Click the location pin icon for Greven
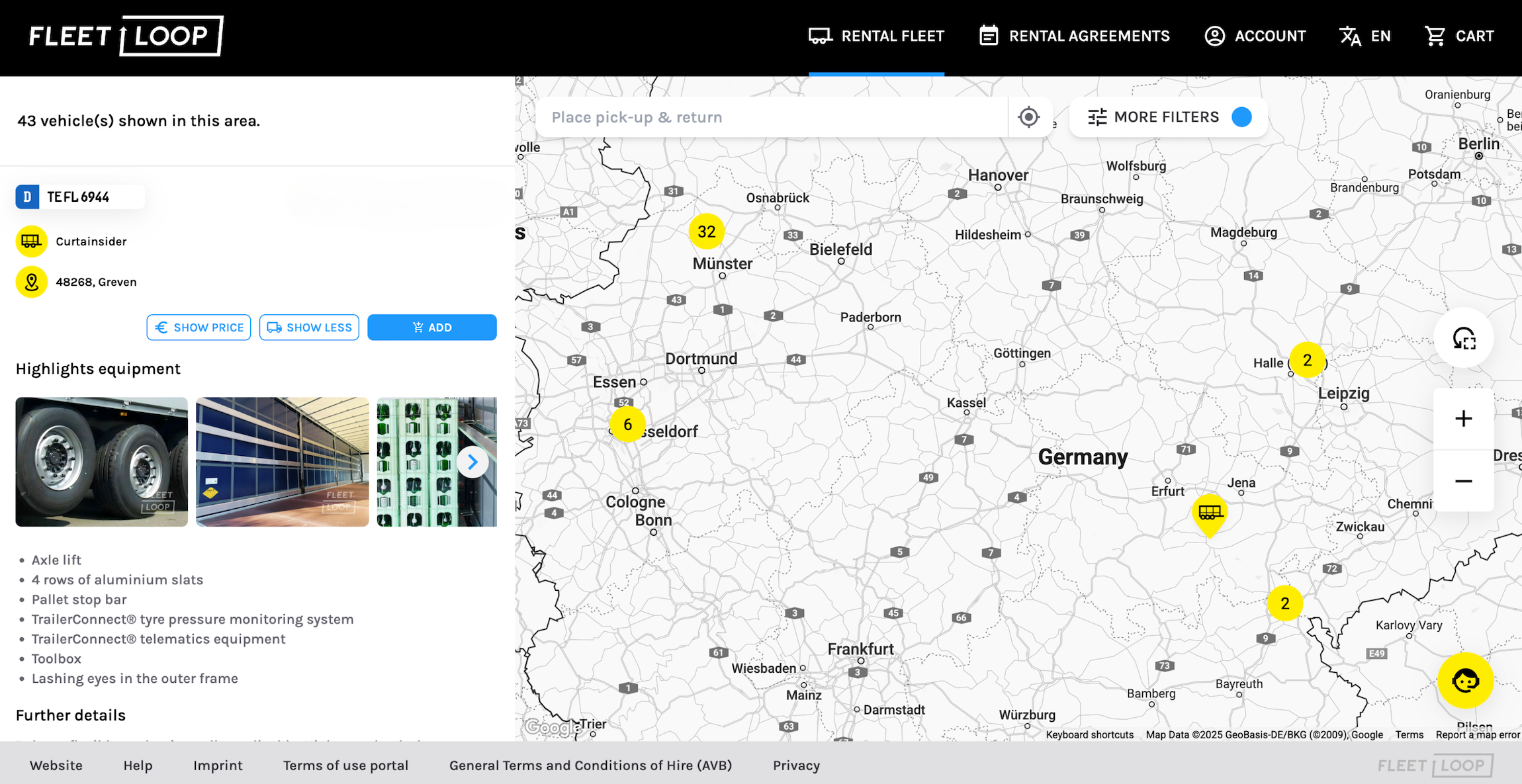The image size is (1522, 784). tap(31, 282)
